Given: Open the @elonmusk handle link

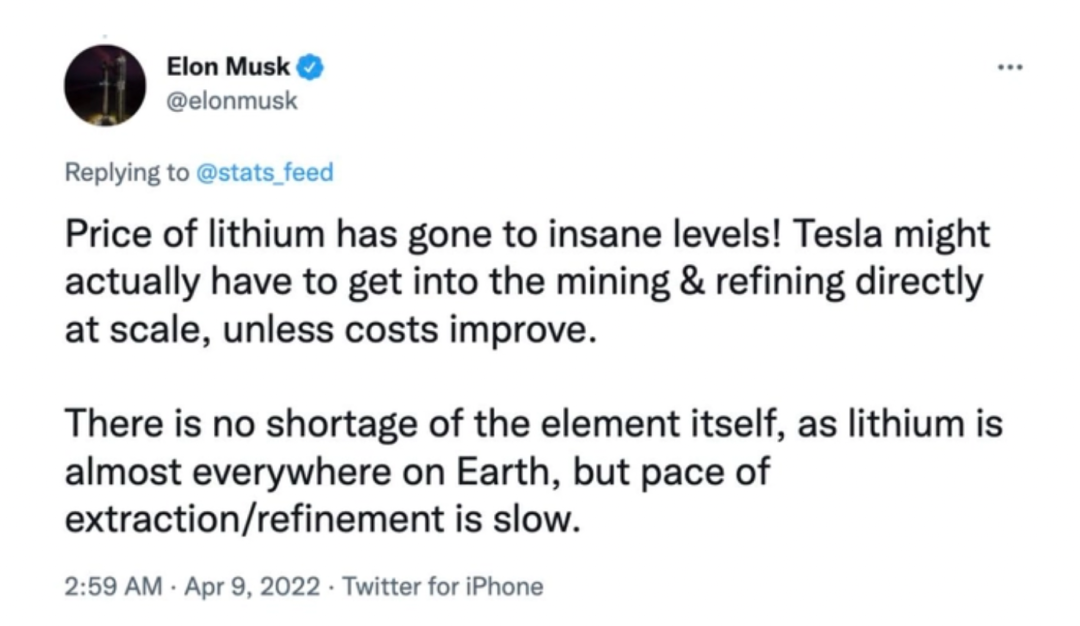Looking at the screenshot, I should point(232,101).
